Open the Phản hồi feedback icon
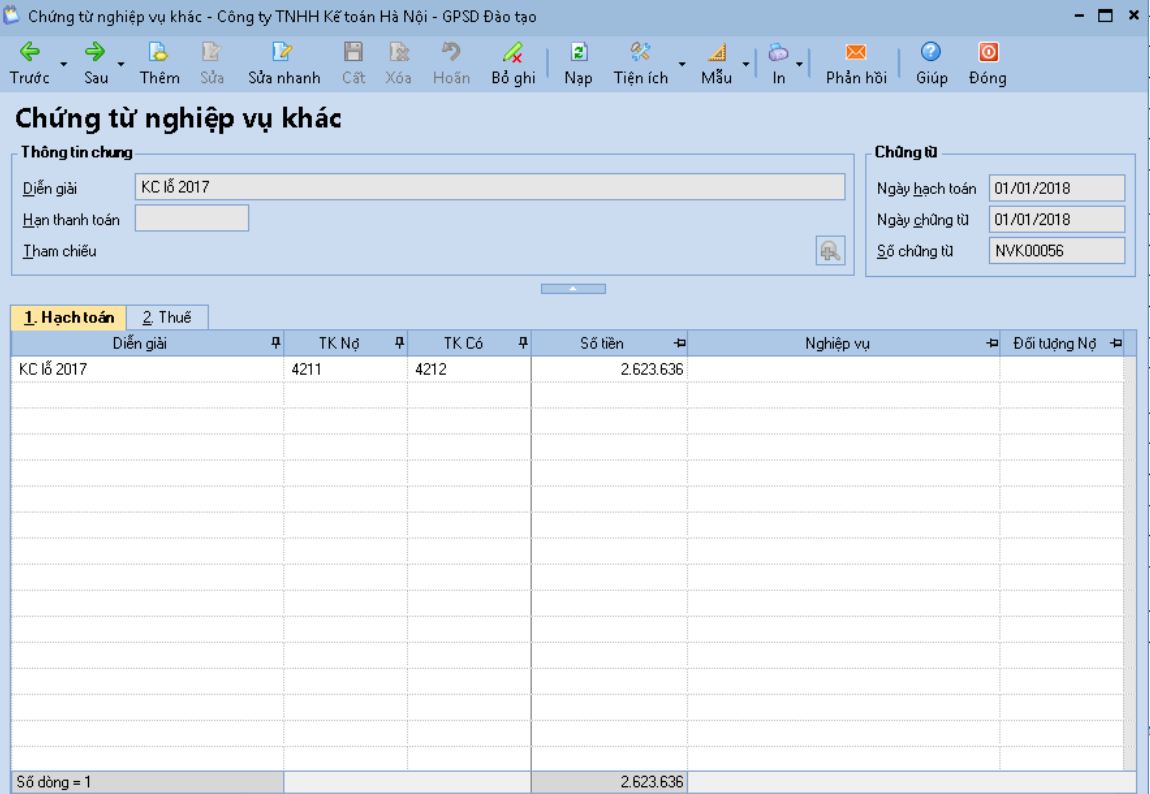Image resolution: width=1150 pixels, height=794 pixels. point(855,52)
